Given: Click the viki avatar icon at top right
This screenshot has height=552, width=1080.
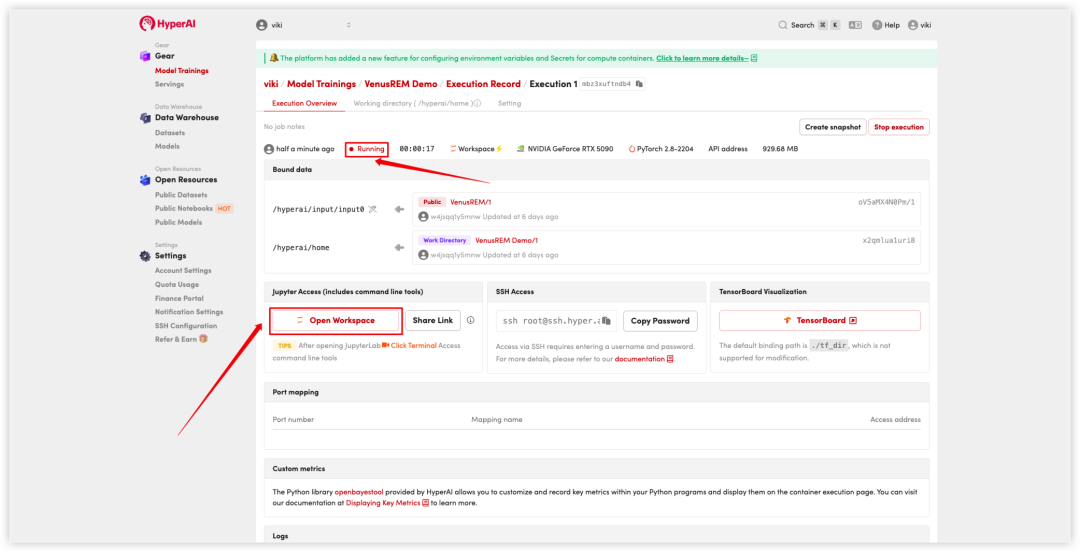Looking at the screenshot, I should (x=913, y=25).
